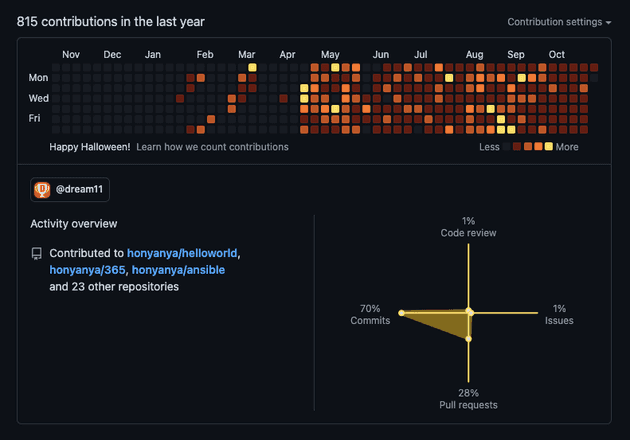Viewport: 630px width, 440px height.
Task: Click the Happy Halloween! text
Action: pyautogui.click(x=90, y=147)
